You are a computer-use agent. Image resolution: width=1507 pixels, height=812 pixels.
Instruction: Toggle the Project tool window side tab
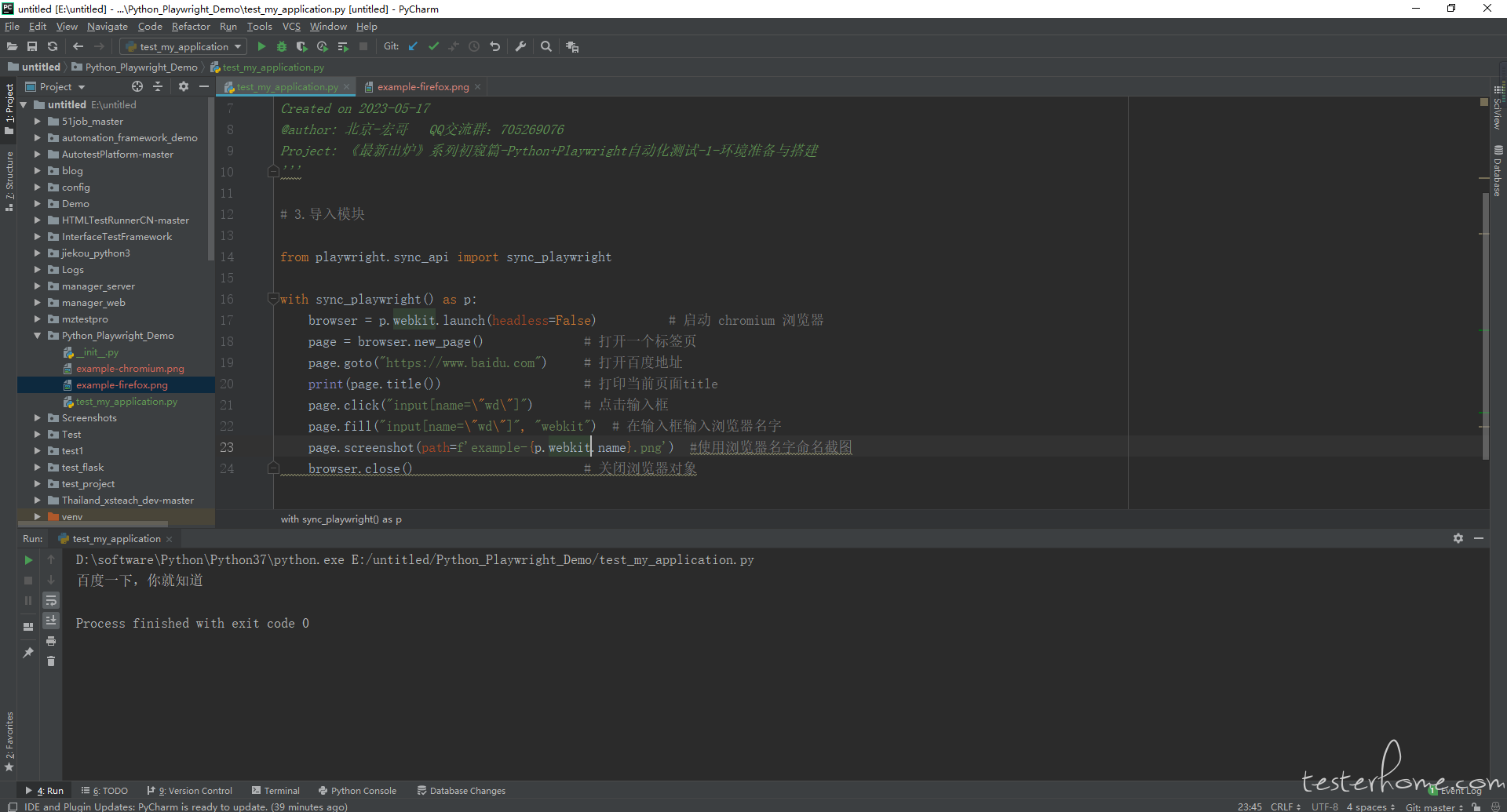coord(9,108)
